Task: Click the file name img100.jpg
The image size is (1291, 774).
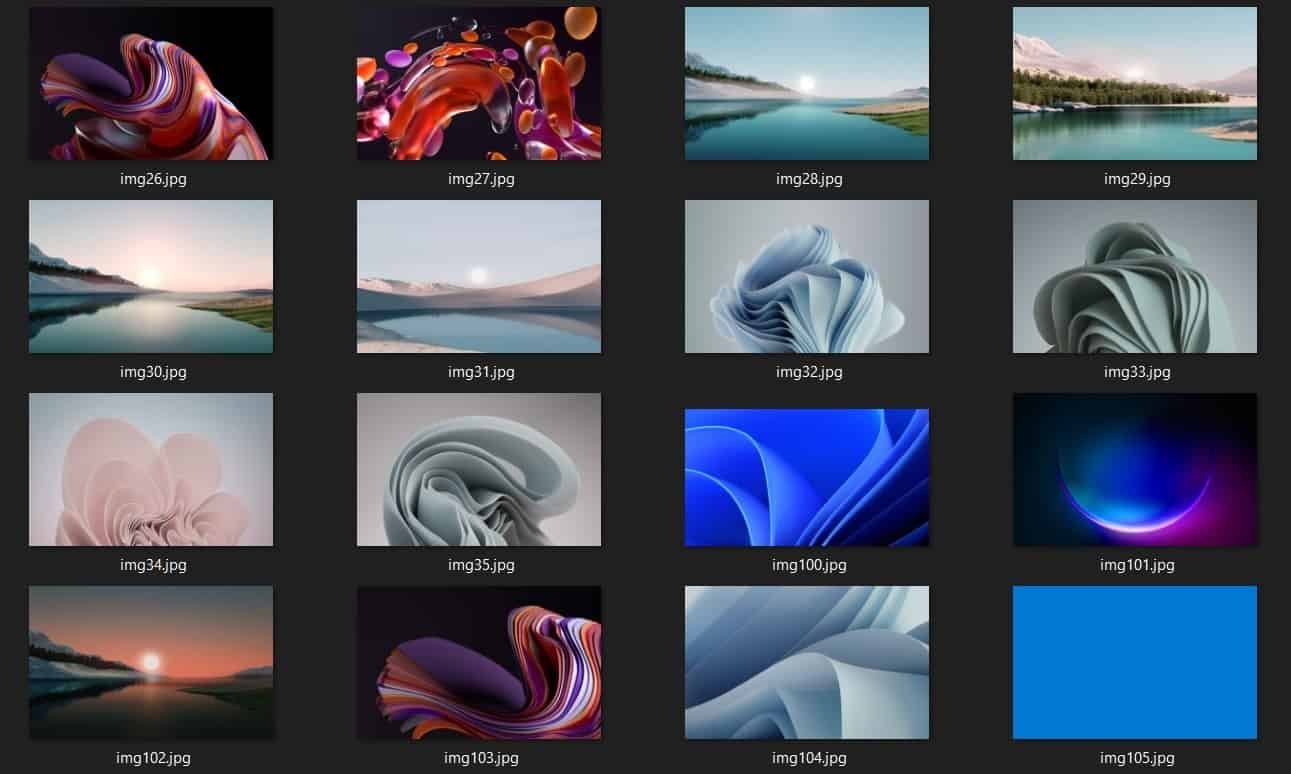Action: coord(809,565)
